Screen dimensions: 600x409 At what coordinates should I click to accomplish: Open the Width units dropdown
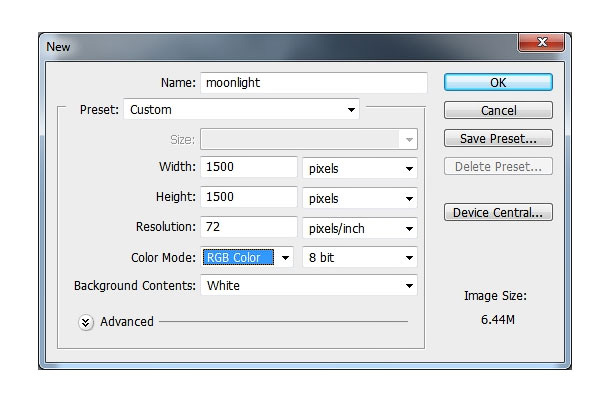pos(360,168)
